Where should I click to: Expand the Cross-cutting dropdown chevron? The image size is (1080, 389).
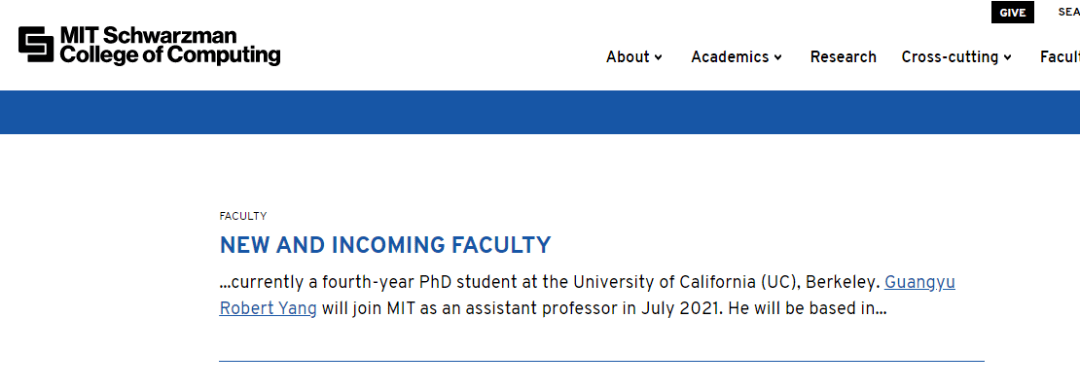tap(1008, 58)
